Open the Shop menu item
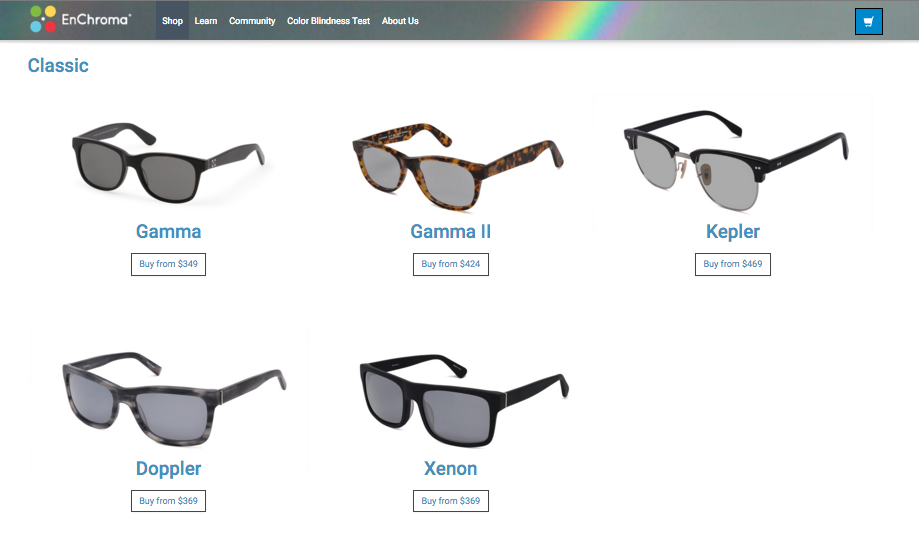Viewport: 919px width, 536px height. [x=172, y=21]
